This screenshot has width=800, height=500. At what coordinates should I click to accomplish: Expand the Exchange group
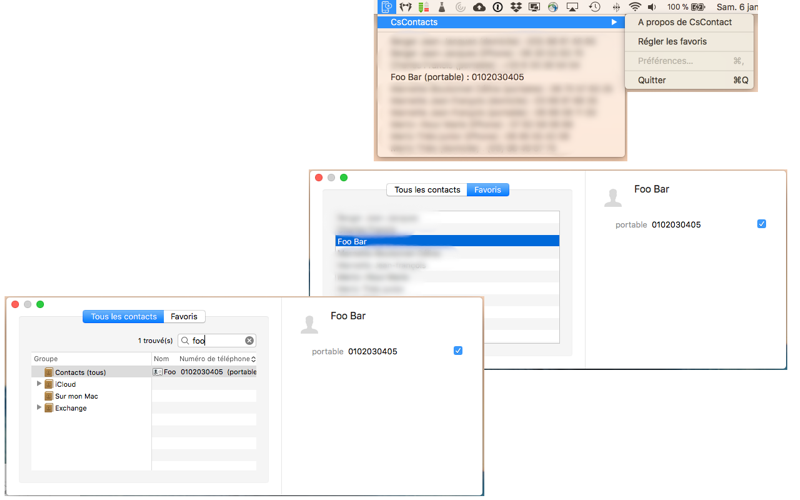(x=39, y=408)
